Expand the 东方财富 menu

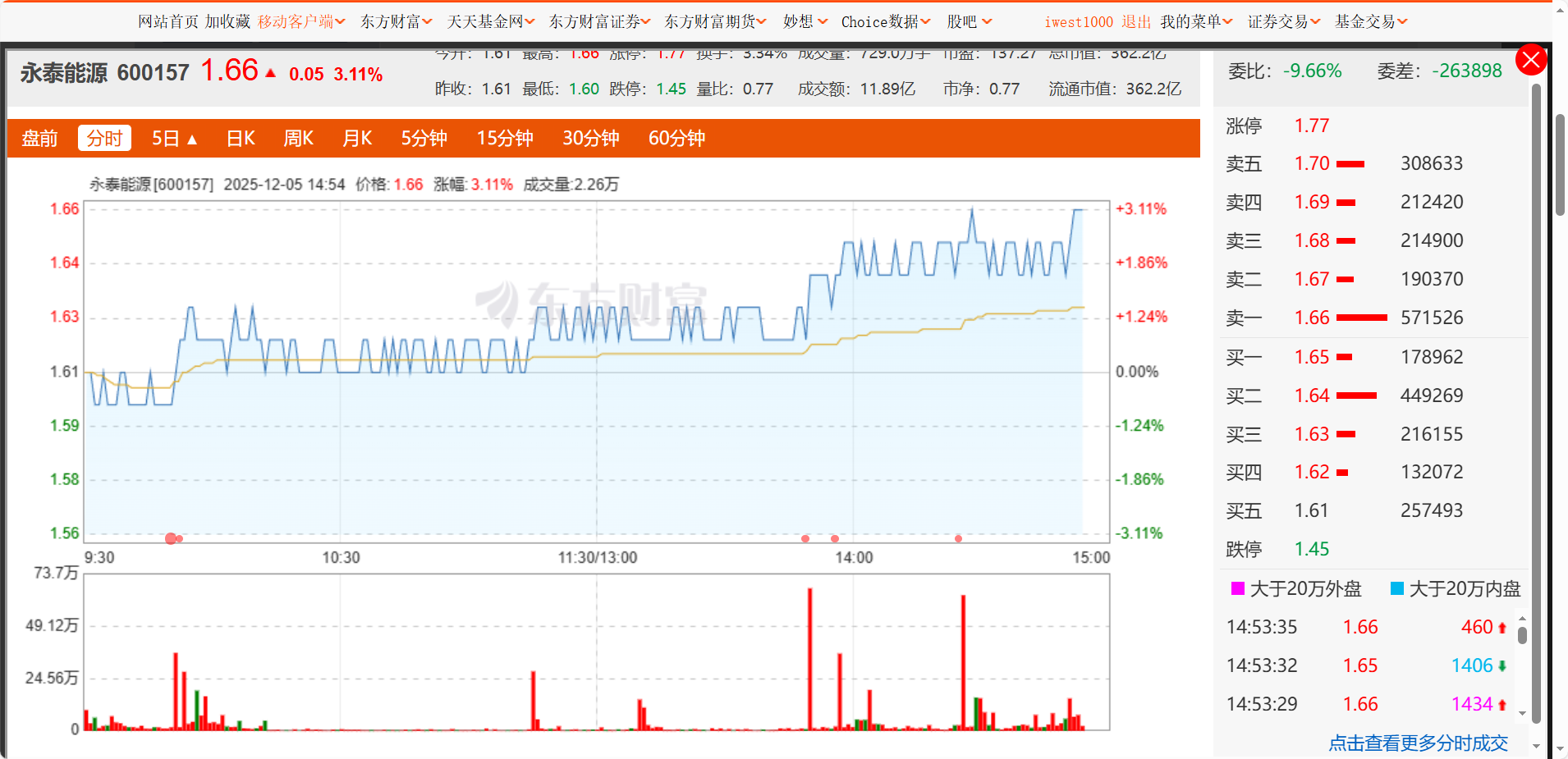[396, 21]
